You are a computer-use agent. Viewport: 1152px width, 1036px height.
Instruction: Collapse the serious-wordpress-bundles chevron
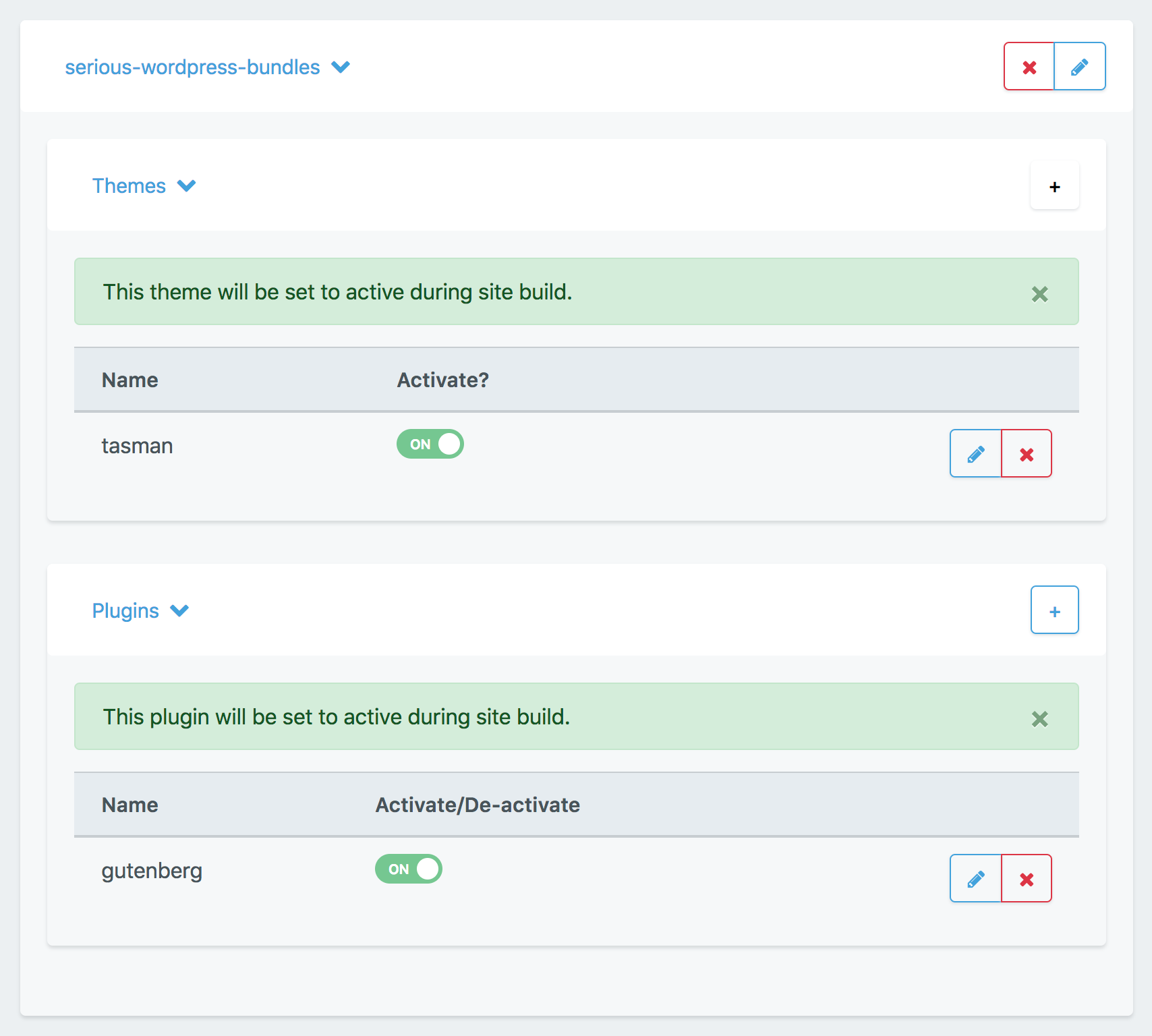(341, 67)
